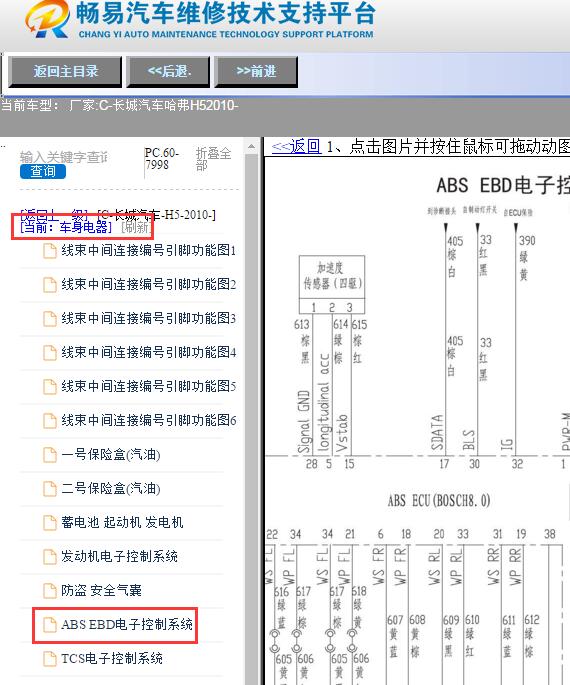Open 线束中间连接编号引脚功能图5
The width and height of the screenshot is (570, 685).
[x=149, y=386]
